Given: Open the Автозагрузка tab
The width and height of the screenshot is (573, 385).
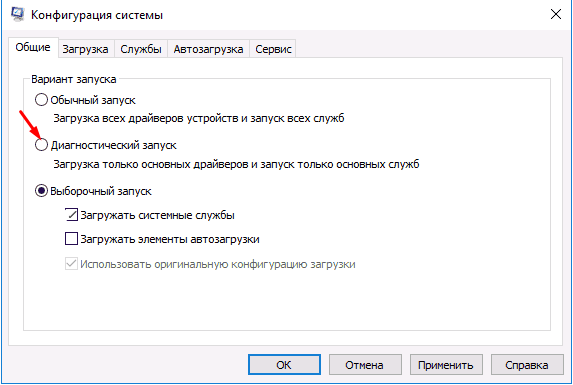Looking at the screenshot, I should (208, 49).
